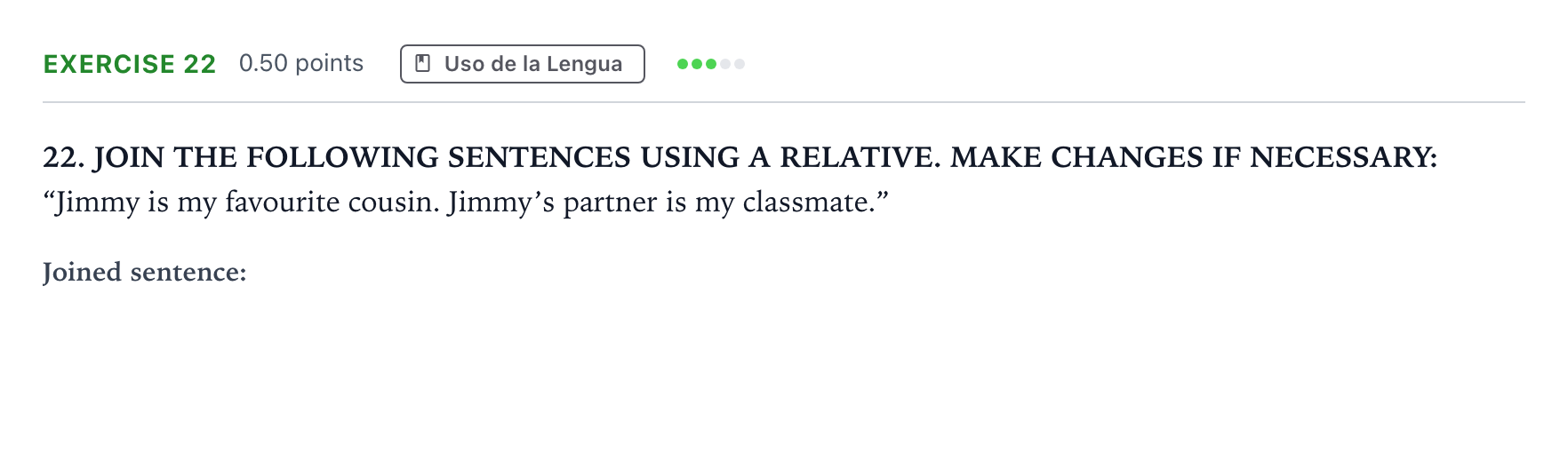This screenshot has width=1568, height=453.
Task: Click the green EXERCISE 22 heading
Action: (130, 64)
